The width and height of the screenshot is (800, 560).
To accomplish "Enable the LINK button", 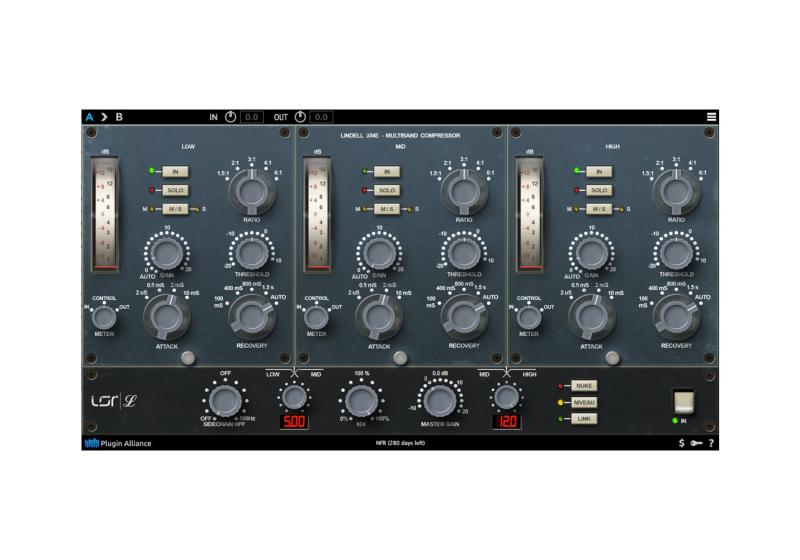I will pyautogui.click(x=584, y=419).
